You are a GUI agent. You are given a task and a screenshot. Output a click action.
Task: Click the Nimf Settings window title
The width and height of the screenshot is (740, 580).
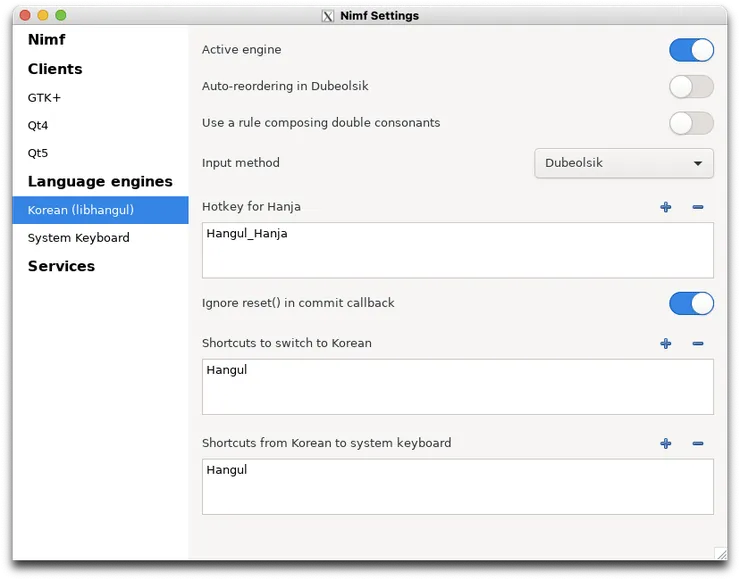(379, 16)
